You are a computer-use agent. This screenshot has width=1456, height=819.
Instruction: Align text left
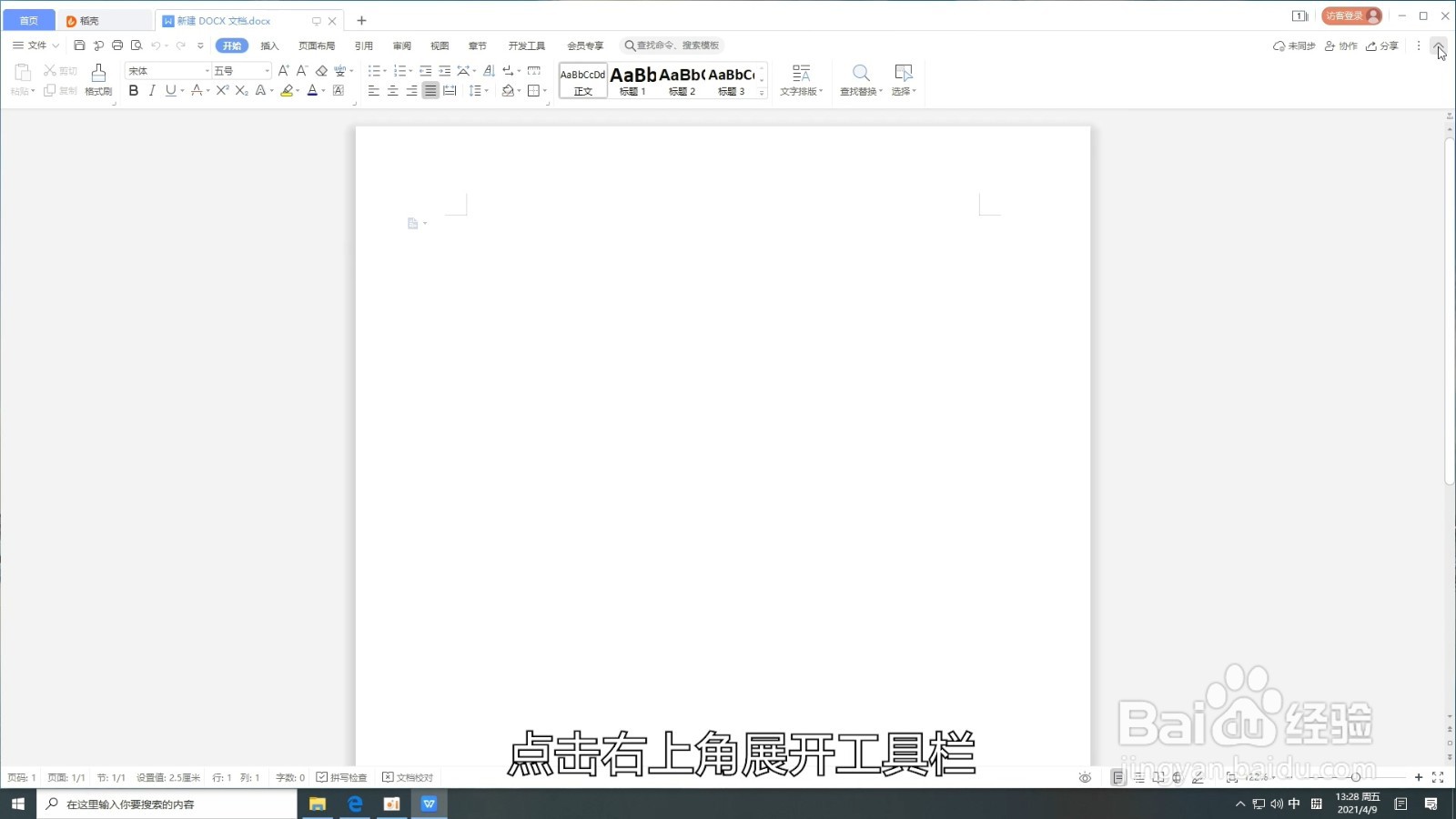(x=373, y=90)
